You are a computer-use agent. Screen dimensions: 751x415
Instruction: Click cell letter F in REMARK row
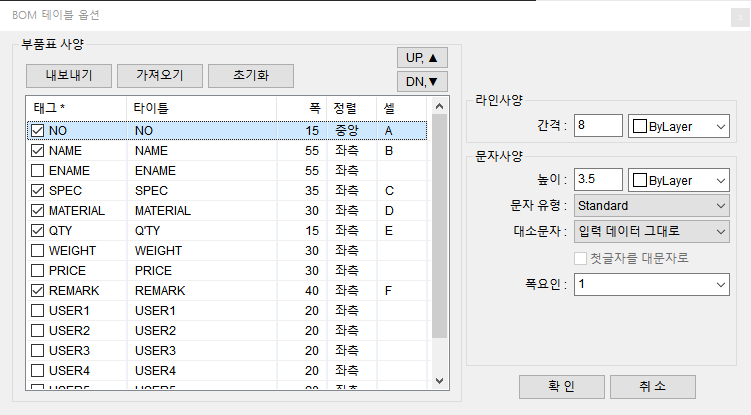388,291
